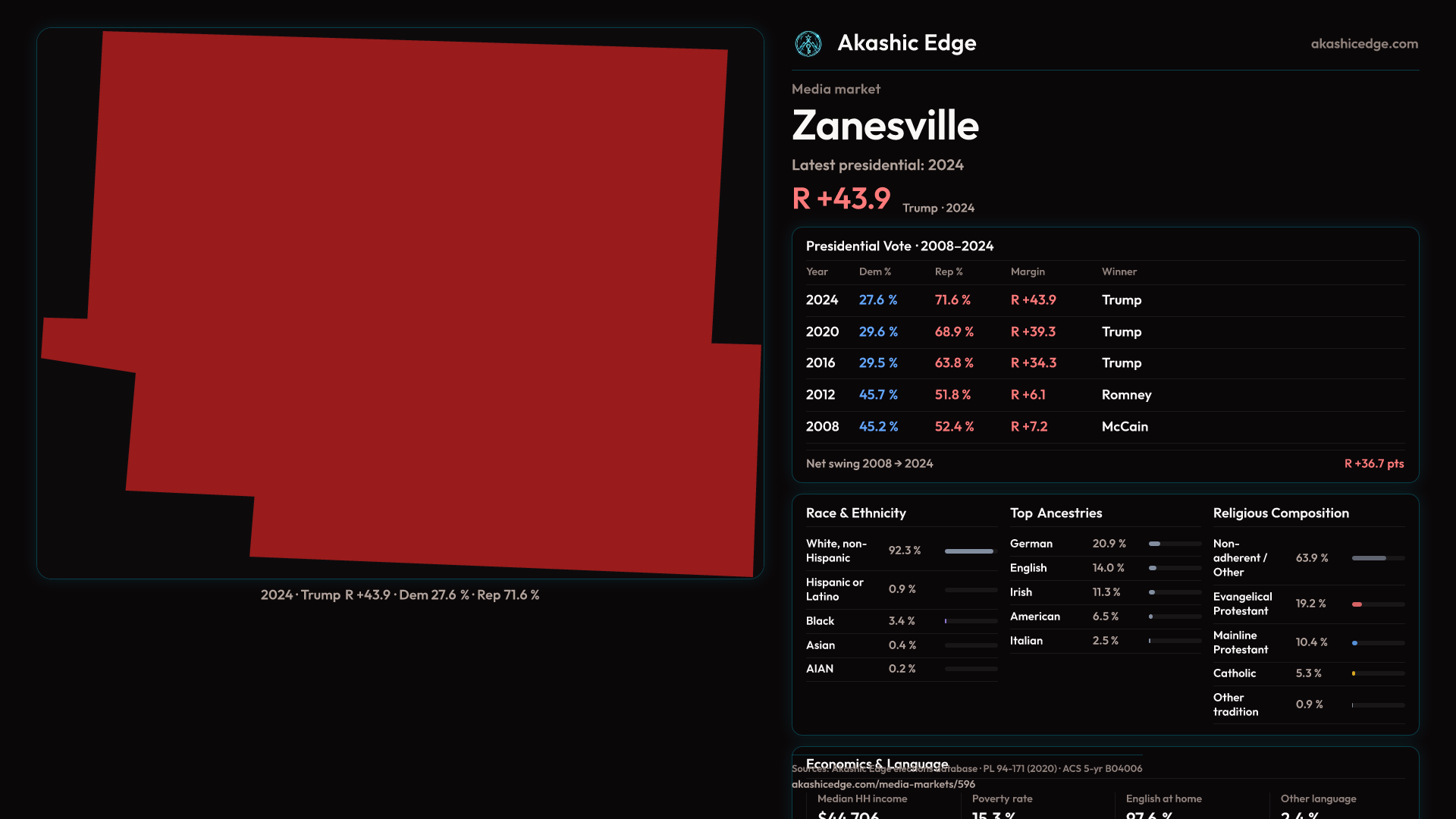
Task: Click the 2008 McCain result row
Action: [1104, 427]
